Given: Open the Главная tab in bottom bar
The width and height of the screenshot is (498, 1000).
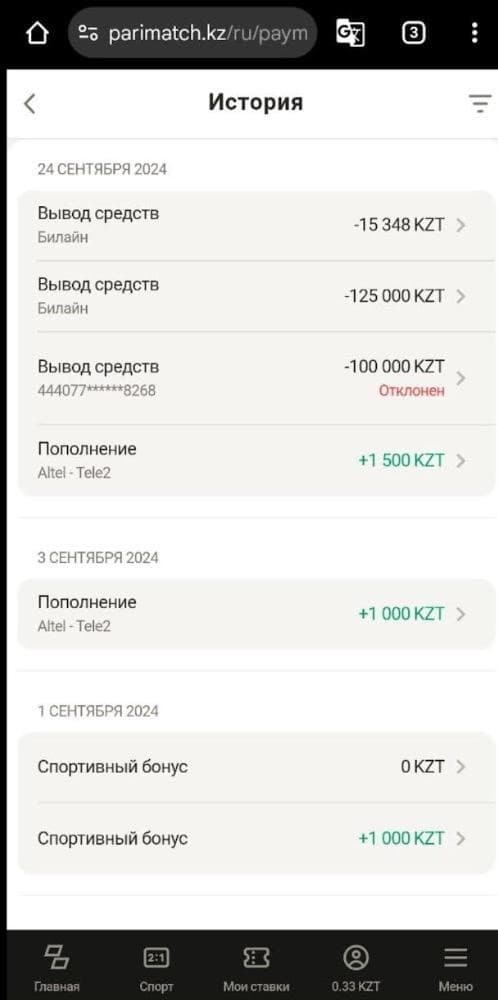Looking at the screenshot, I should [57, 968].
